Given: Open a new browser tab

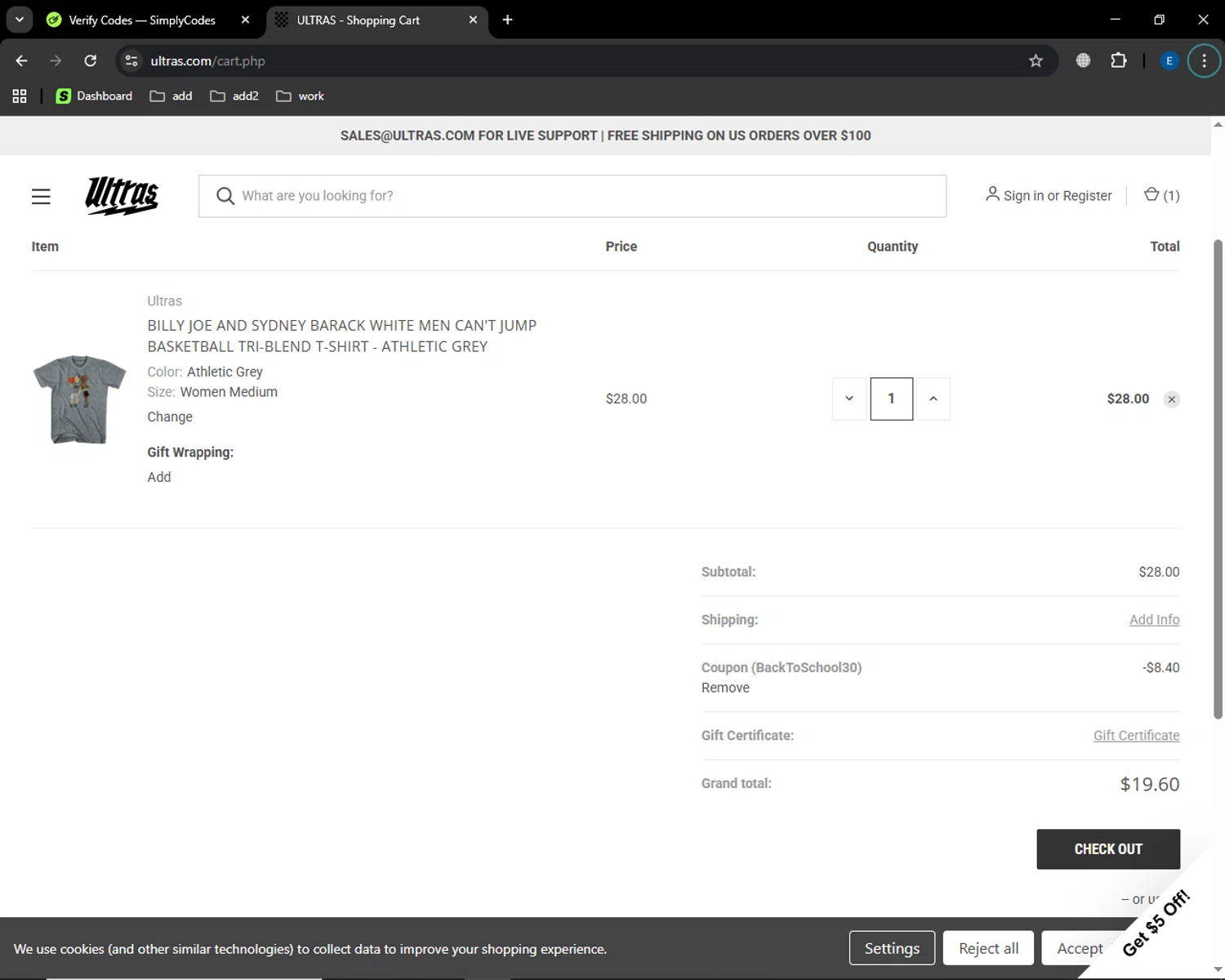Looking at the screenshot, I should pos(507,20).
